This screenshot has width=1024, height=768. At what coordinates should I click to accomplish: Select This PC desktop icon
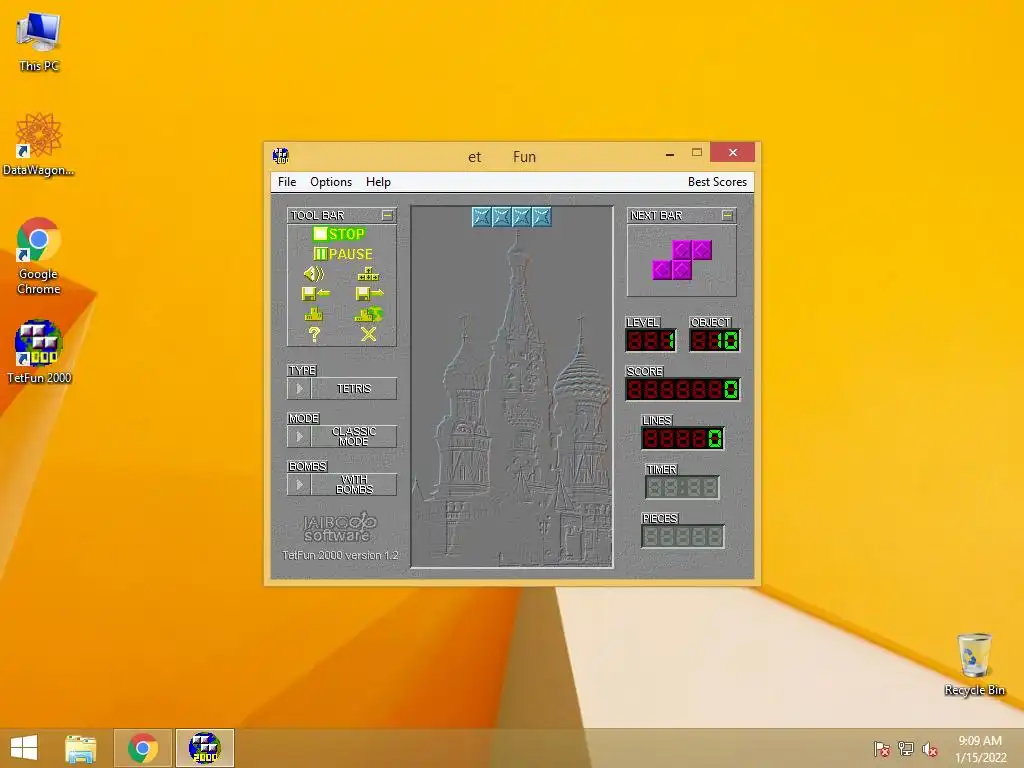pyautogui.click(x=39, y=41)
